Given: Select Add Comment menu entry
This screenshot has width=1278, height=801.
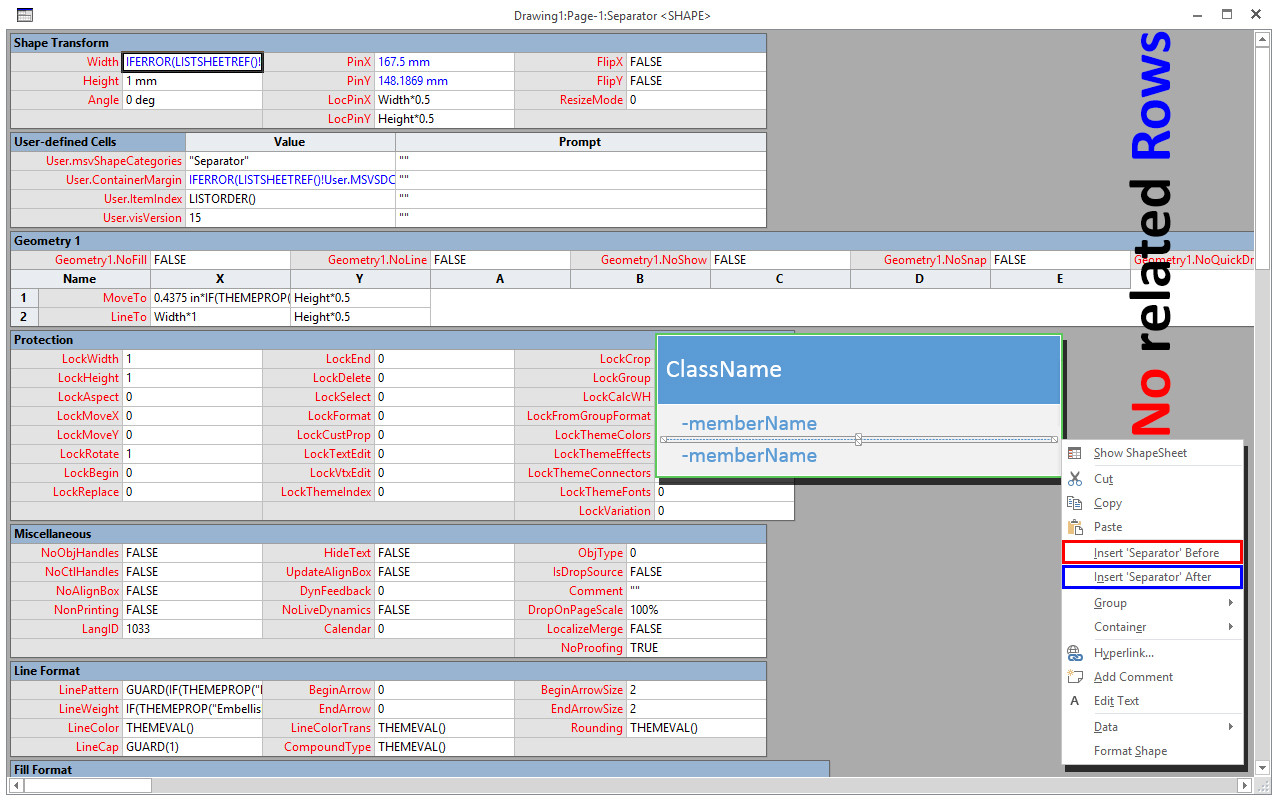Looking at the screenshot, I should (1133, 677).
